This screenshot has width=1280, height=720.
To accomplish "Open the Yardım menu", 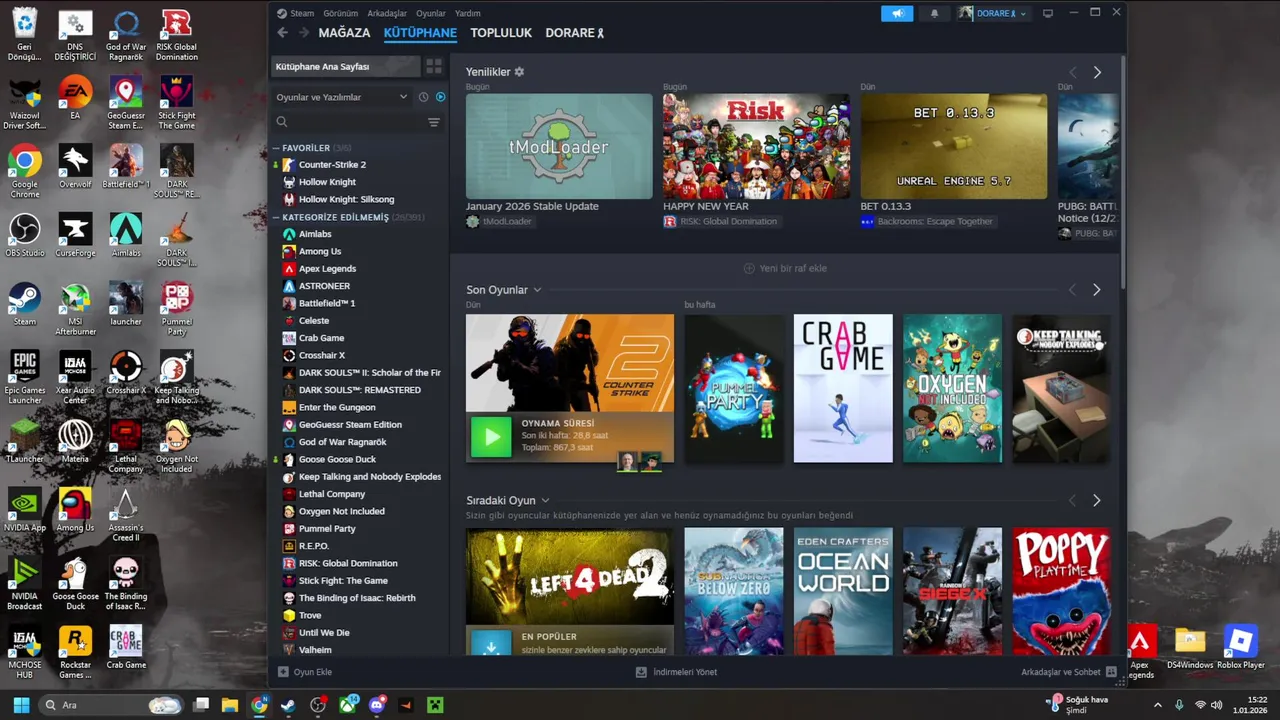I will pyautogui.click(x=468, y=13).
